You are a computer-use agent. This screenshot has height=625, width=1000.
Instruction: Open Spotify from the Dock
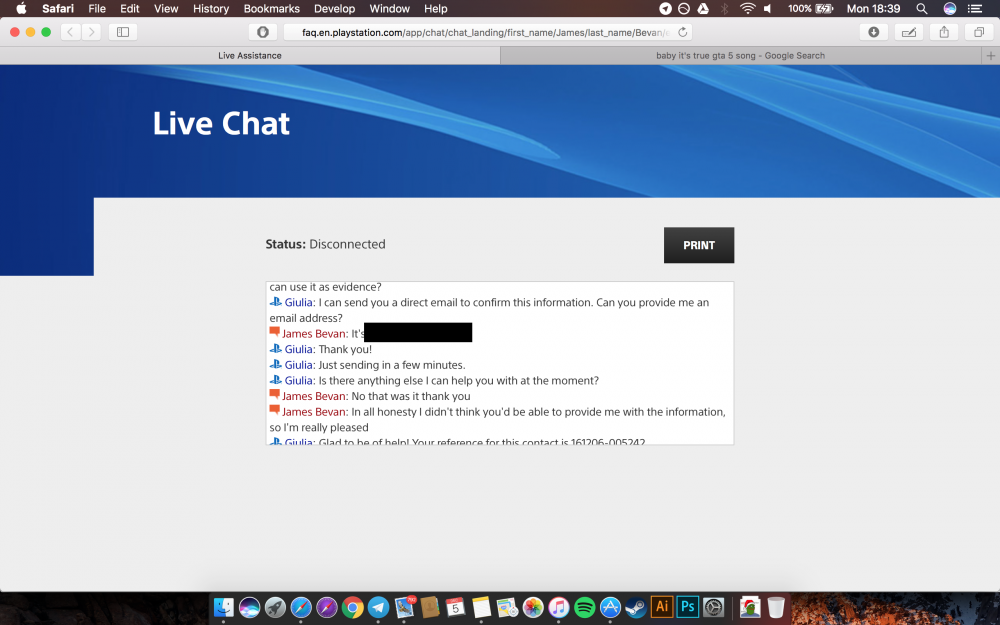584,607
